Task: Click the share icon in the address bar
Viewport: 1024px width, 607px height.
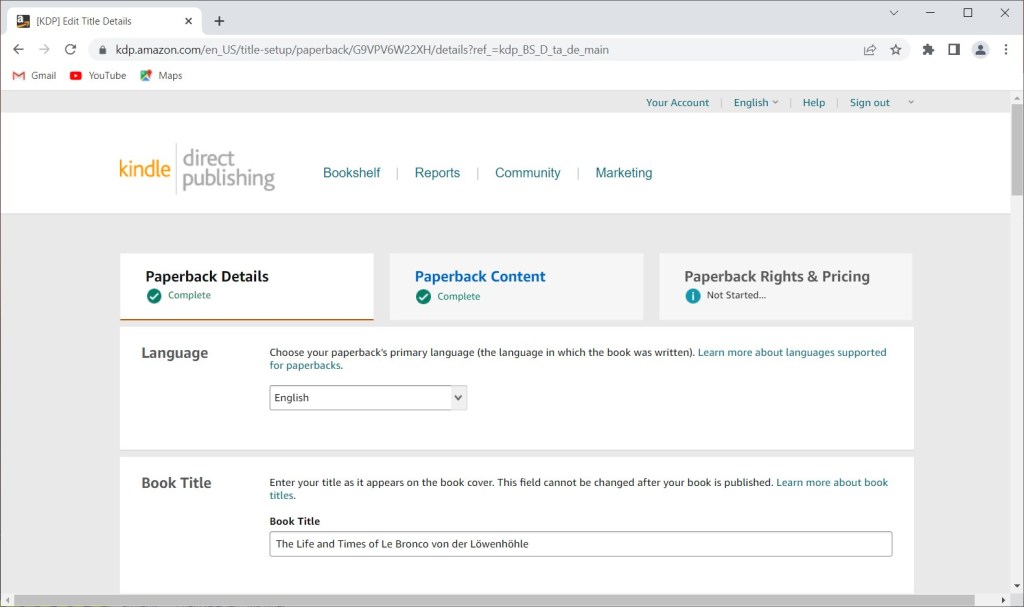Action: pos(869,48)
